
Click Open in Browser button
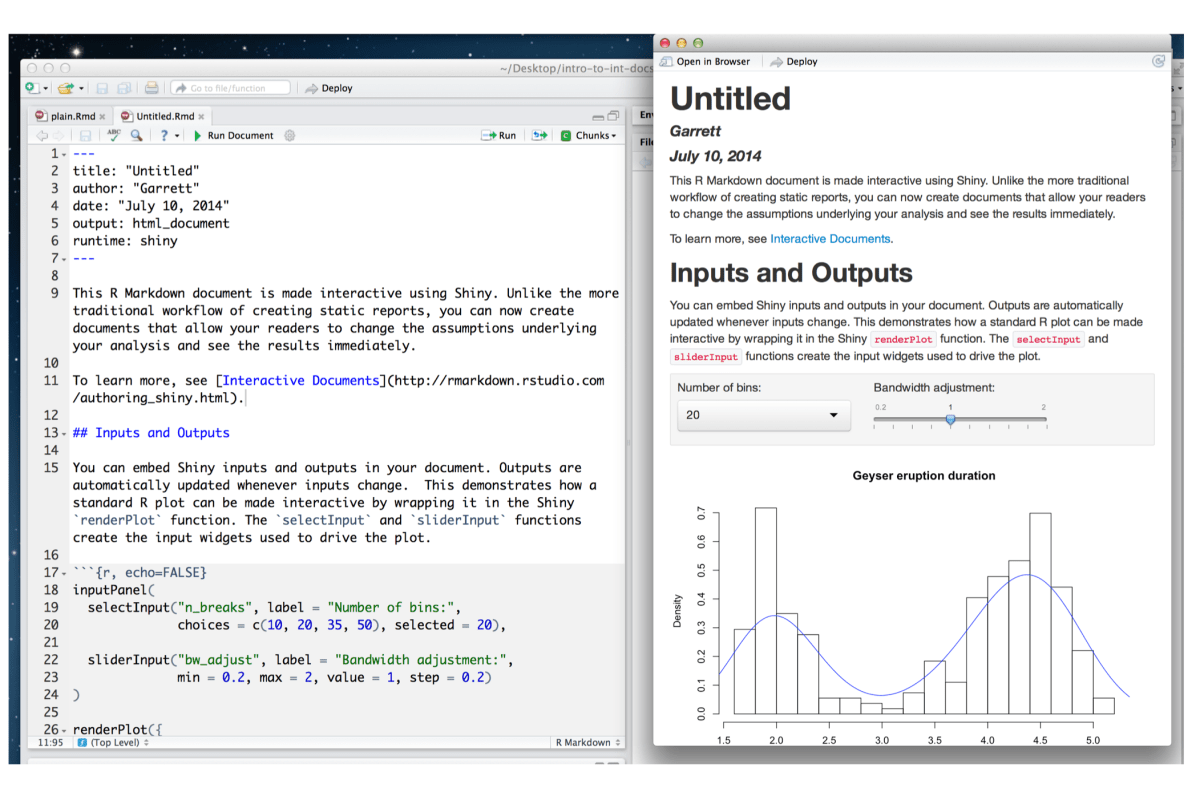click(x=705, y=61)
